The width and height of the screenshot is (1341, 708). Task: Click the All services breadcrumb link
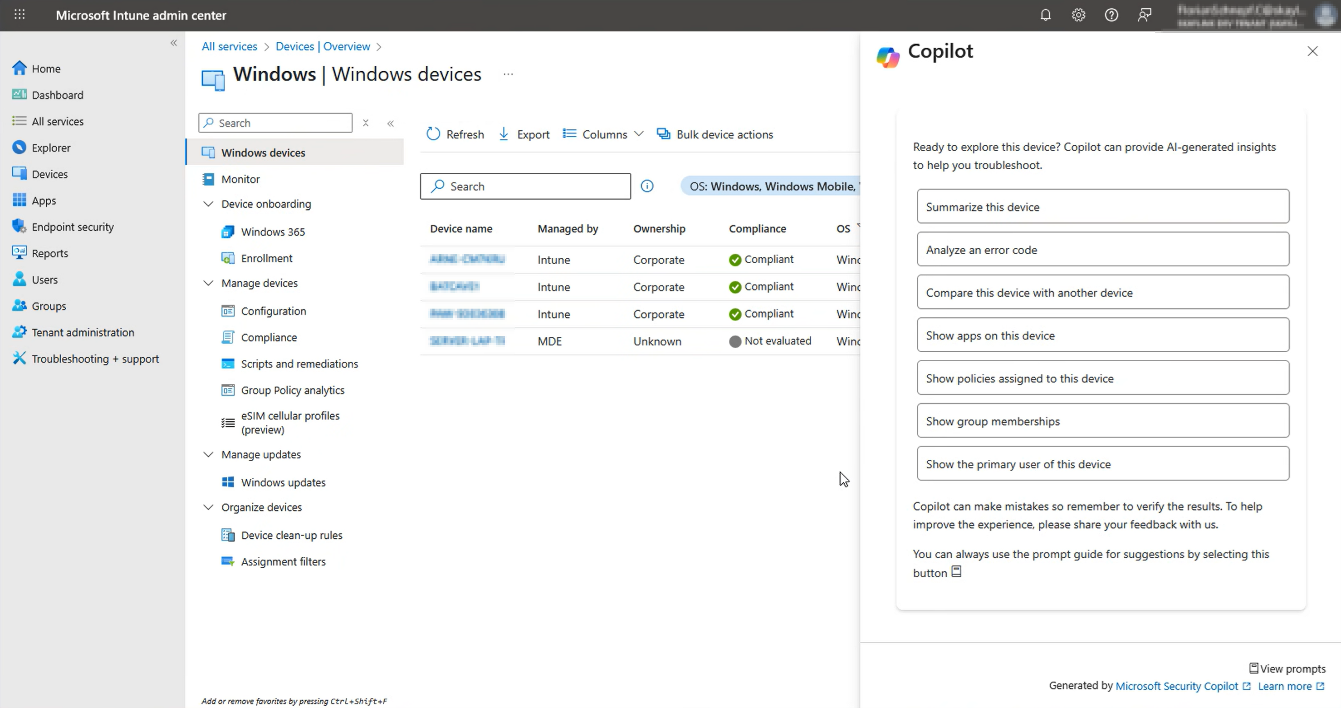tap(229, 47)
